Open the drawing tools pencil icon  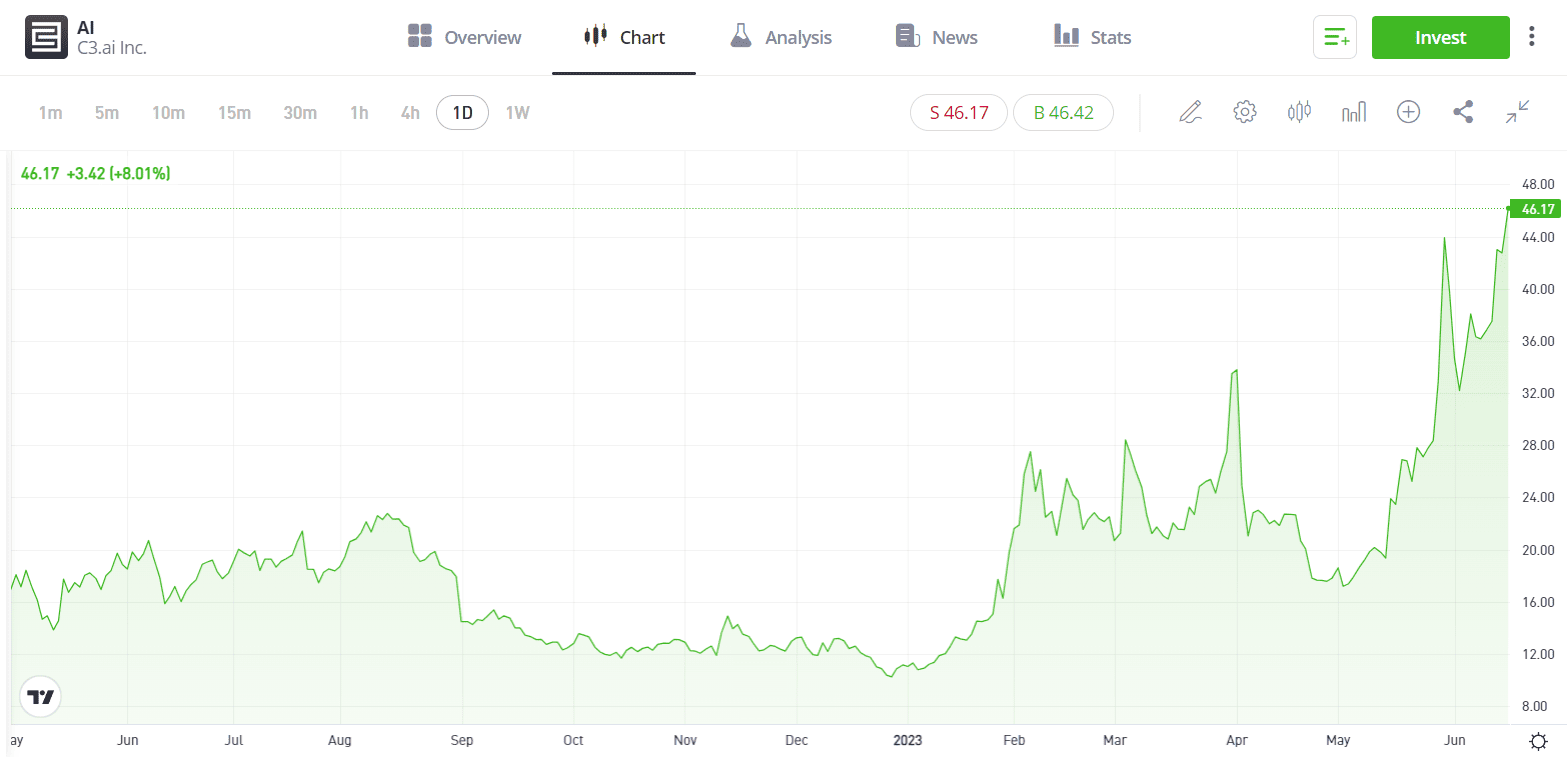[1189, 112]
